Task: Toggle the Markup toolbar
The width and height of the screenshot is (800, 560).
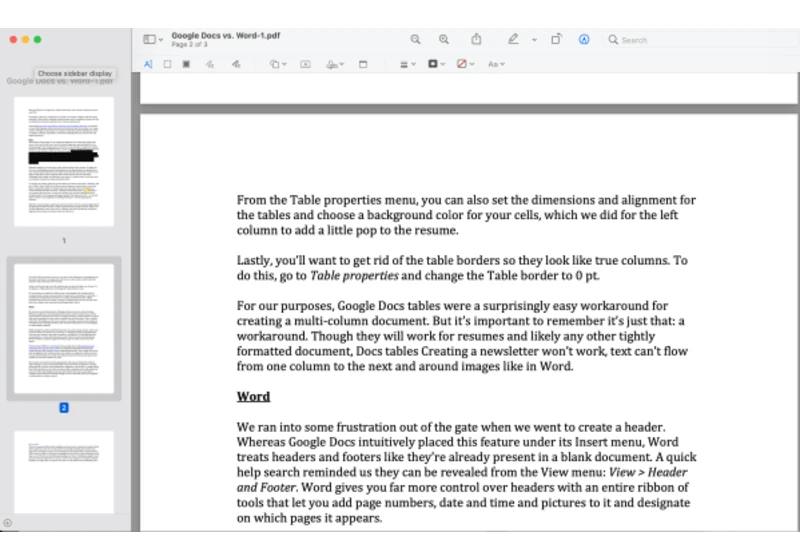Action: pos(584,39)
